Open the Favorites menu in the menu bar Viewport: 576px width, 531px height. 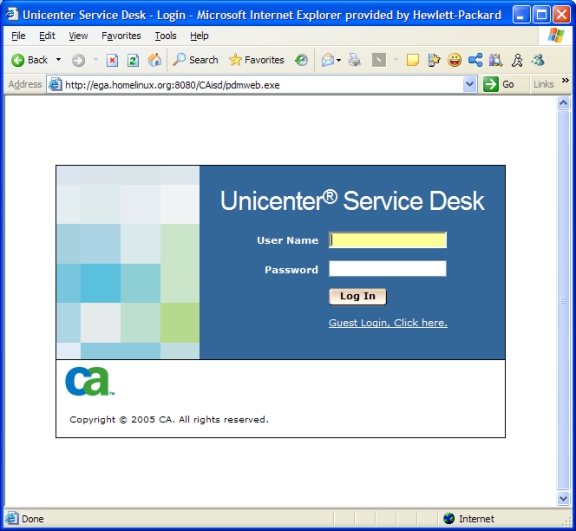click(x=121, y=36)
